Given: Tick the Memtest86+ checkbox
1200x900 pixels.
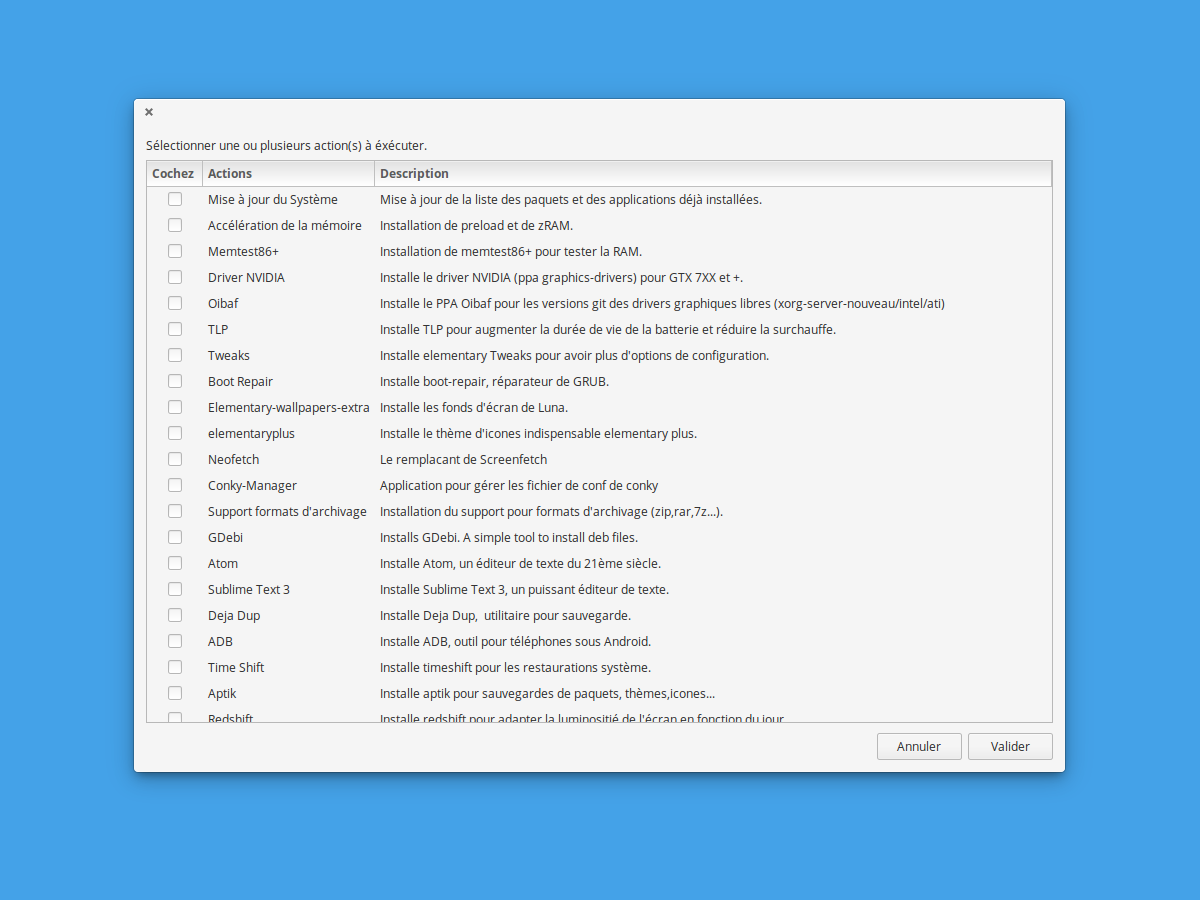Looking at the screenshot, I should 175,251.
